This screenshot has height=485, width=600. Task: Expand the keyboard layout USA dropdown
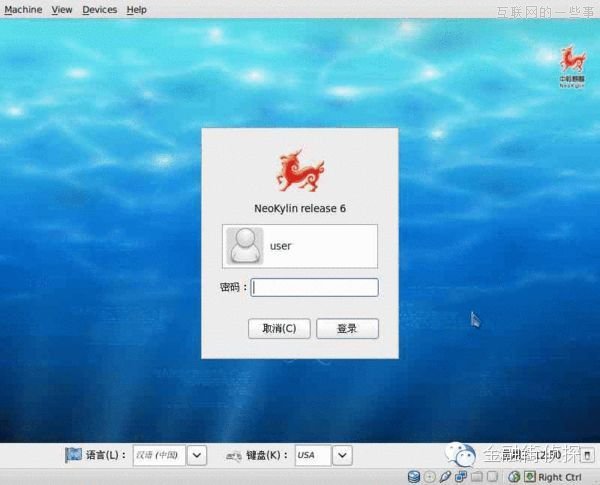point(342,455)
